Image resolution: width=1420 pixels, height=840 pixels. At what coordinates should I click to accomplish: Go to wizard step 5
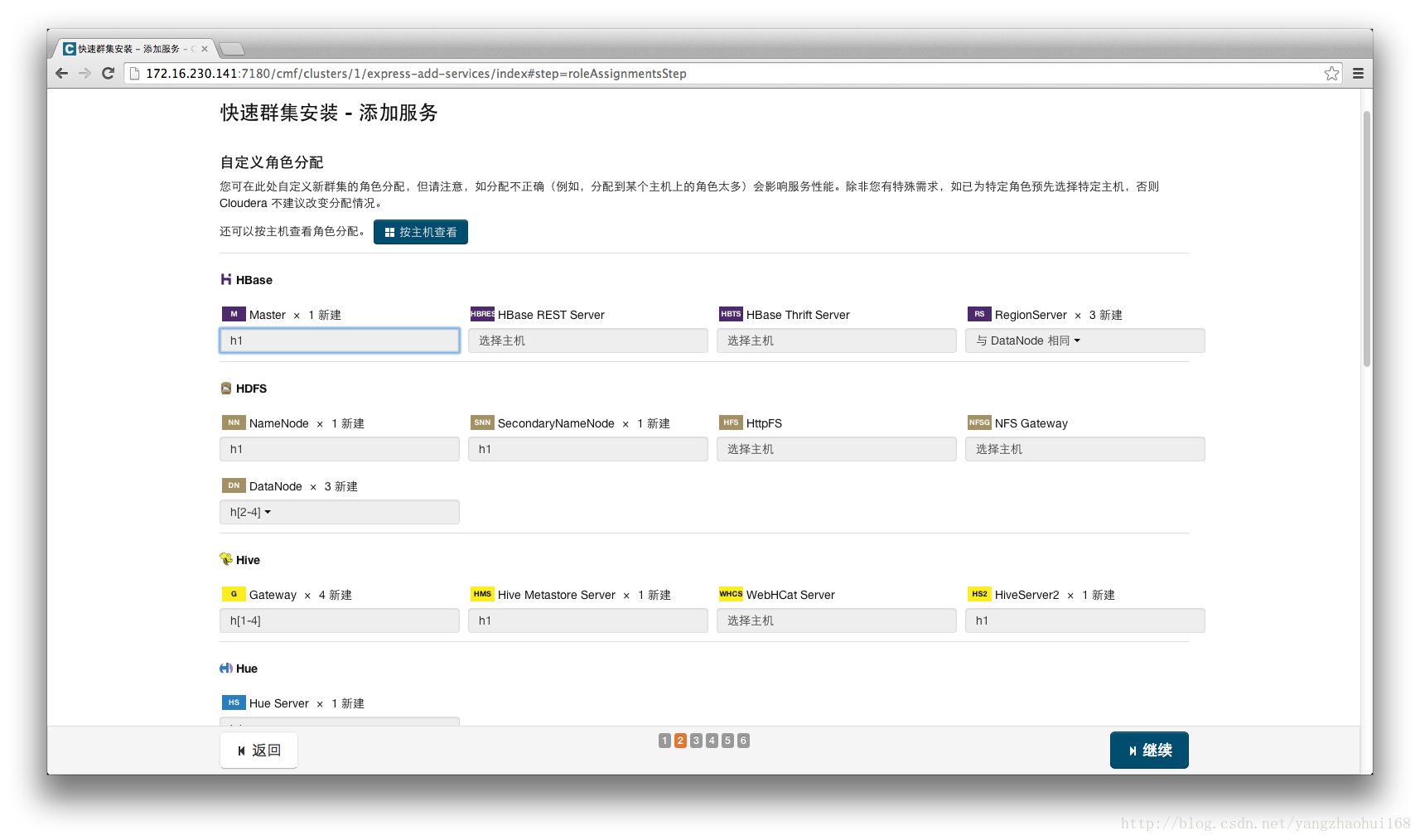point(727,741)
